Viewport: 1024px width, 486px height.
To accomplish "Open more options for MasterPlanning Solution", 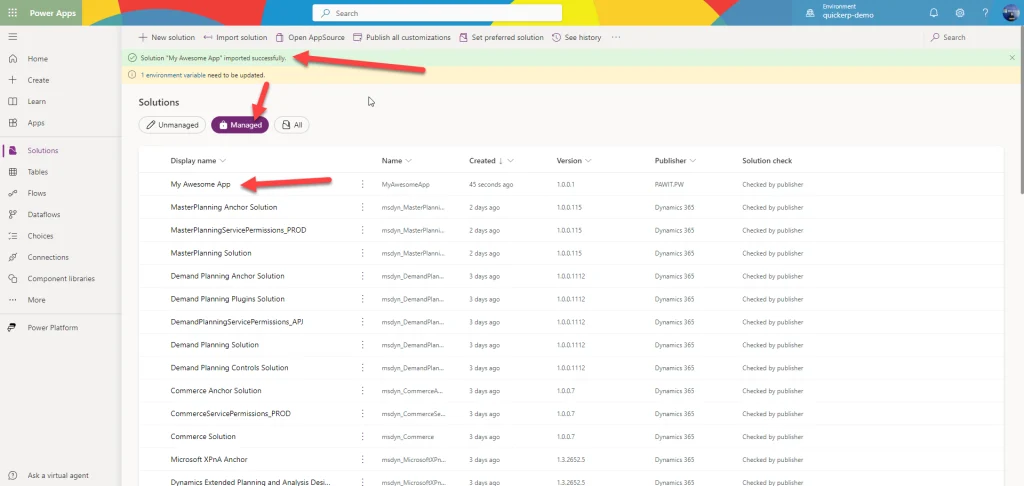I will point(362,253).
